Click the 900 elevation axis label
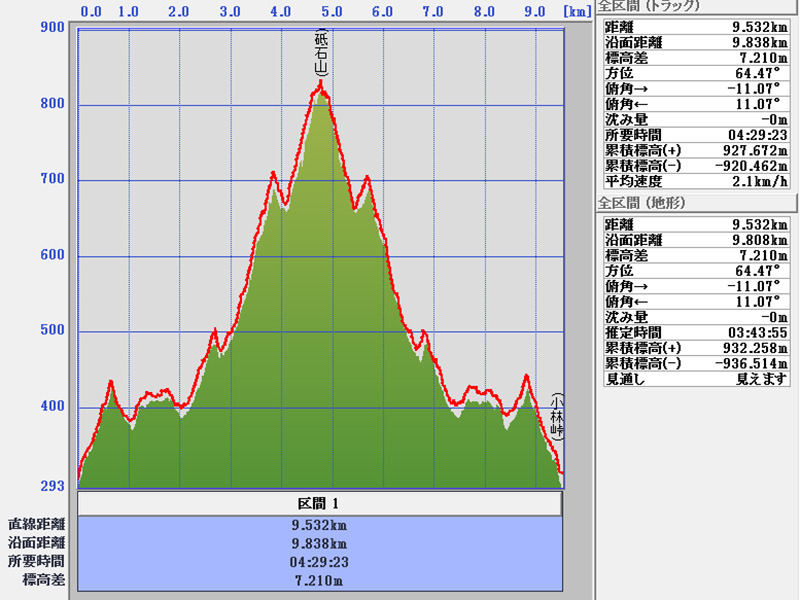The image size is (800, 600). [x=52, y=28]
